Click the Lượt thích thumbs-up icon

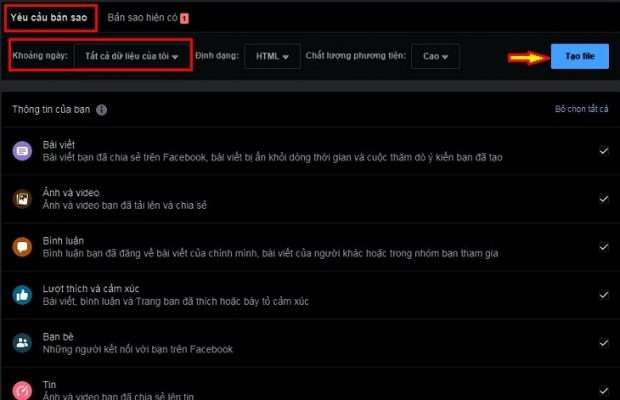pos(22,295)
